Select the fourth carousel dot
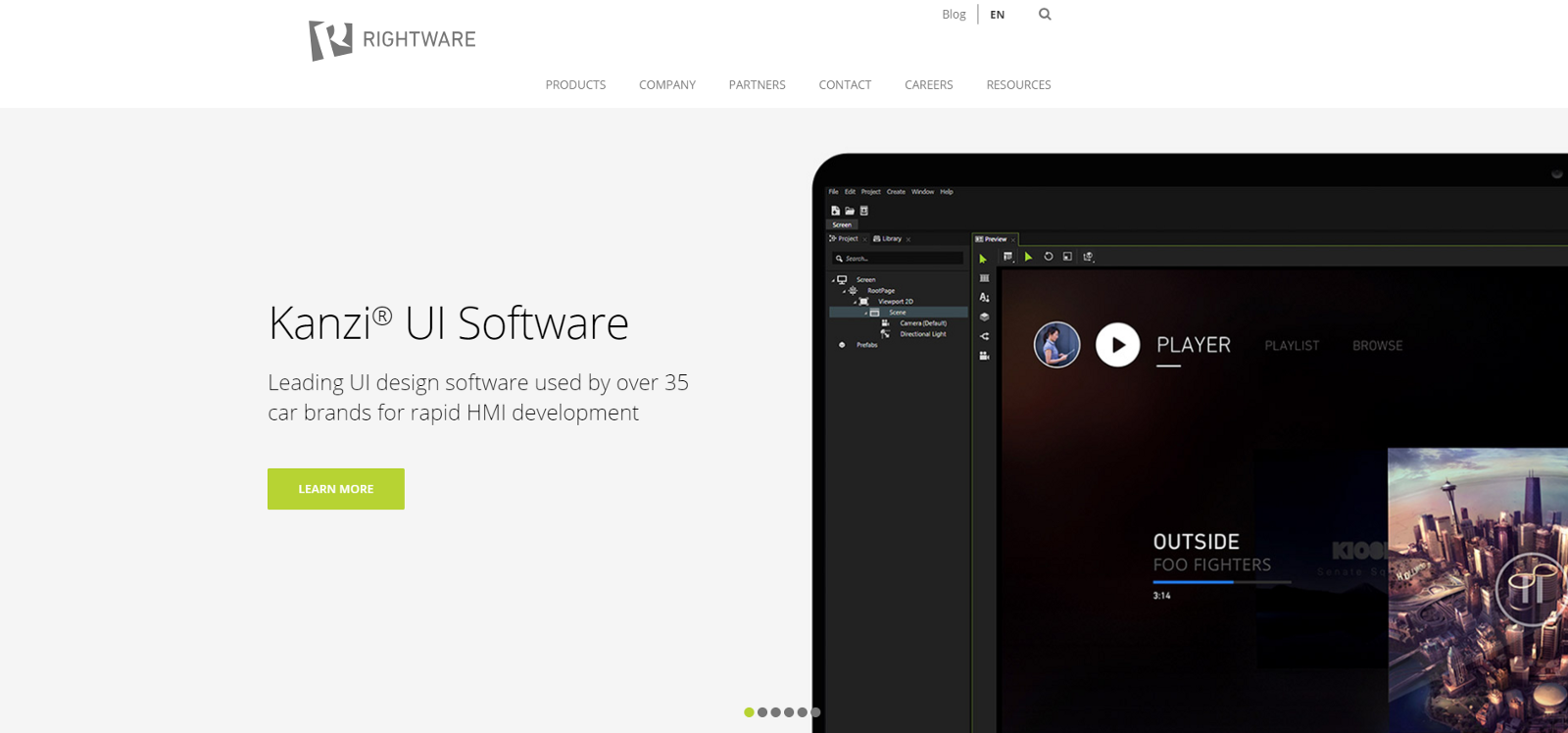Viewport: 1568px width, 733px height. coord(789,712)
